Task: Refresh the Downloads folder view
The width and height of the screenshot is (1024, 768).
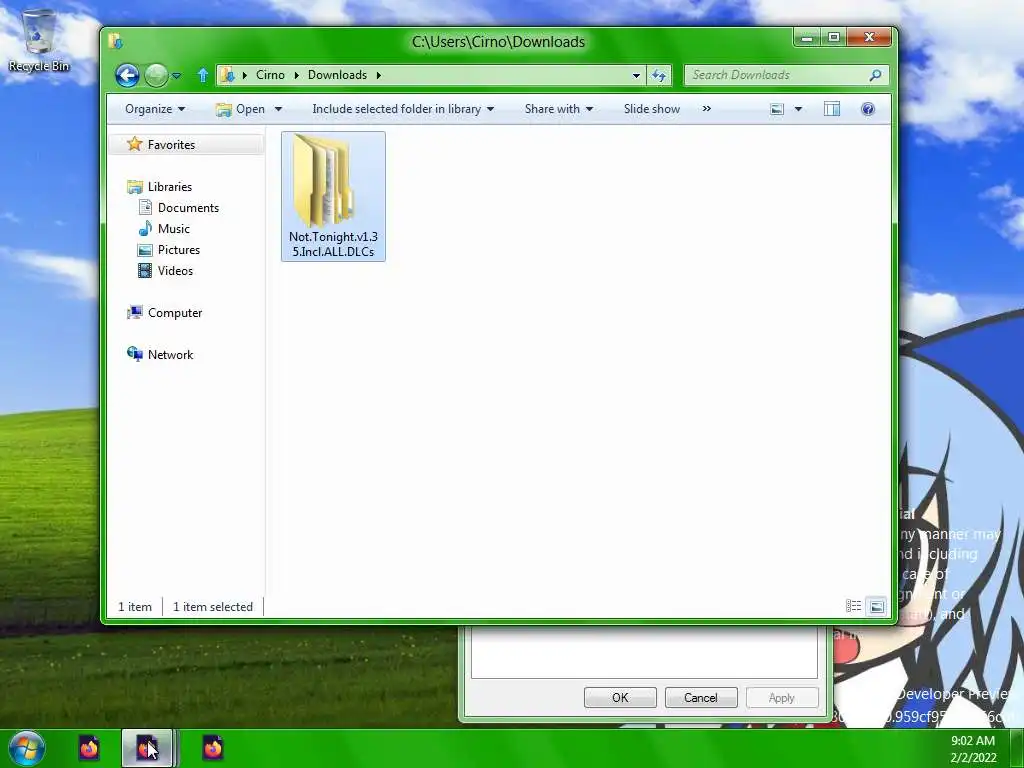Action: (659, 75)
